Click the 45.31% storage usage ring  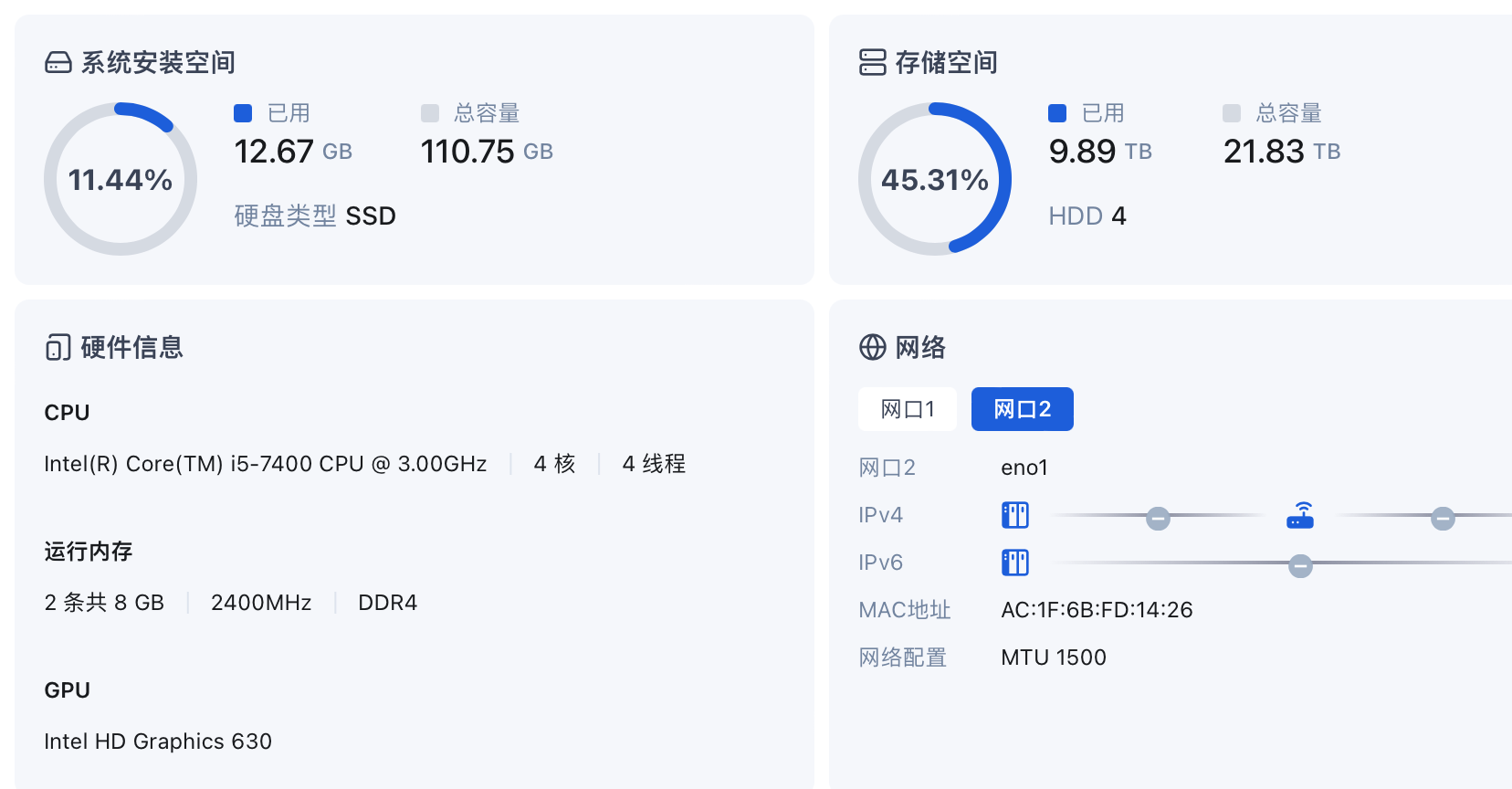[935, 179]
